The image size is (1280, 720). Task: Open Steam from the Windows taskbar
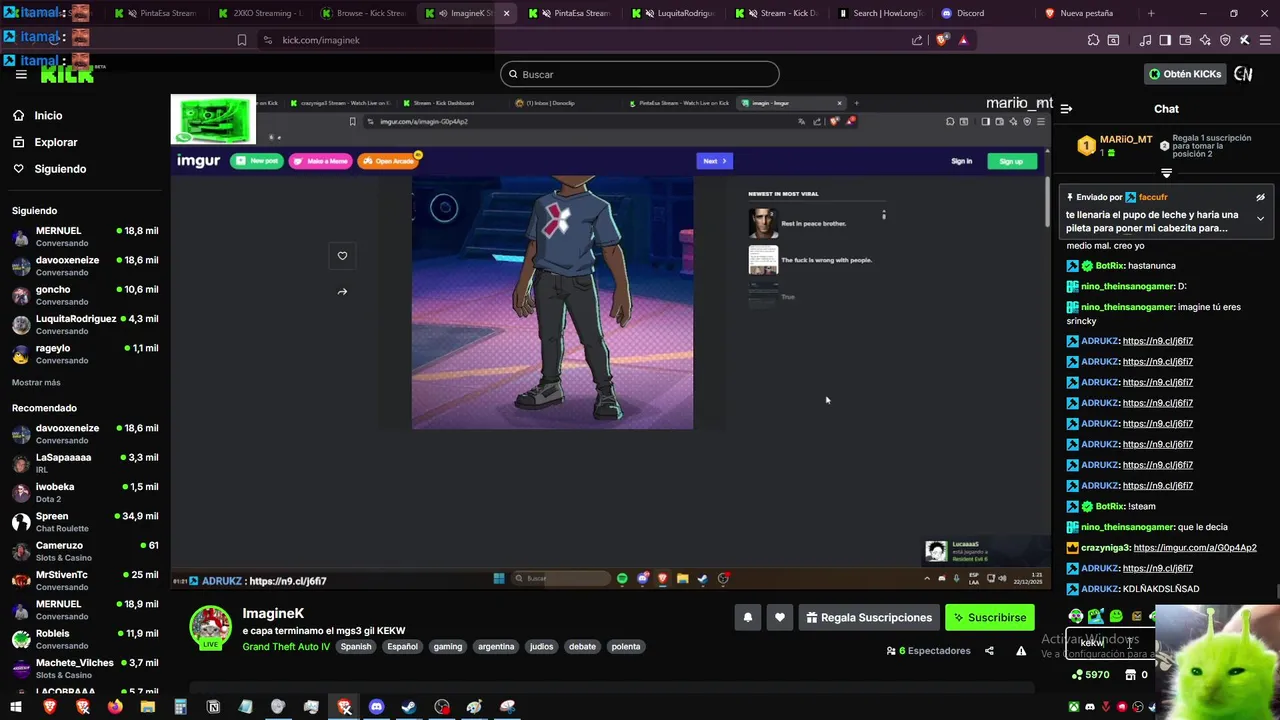coord(409,707)
